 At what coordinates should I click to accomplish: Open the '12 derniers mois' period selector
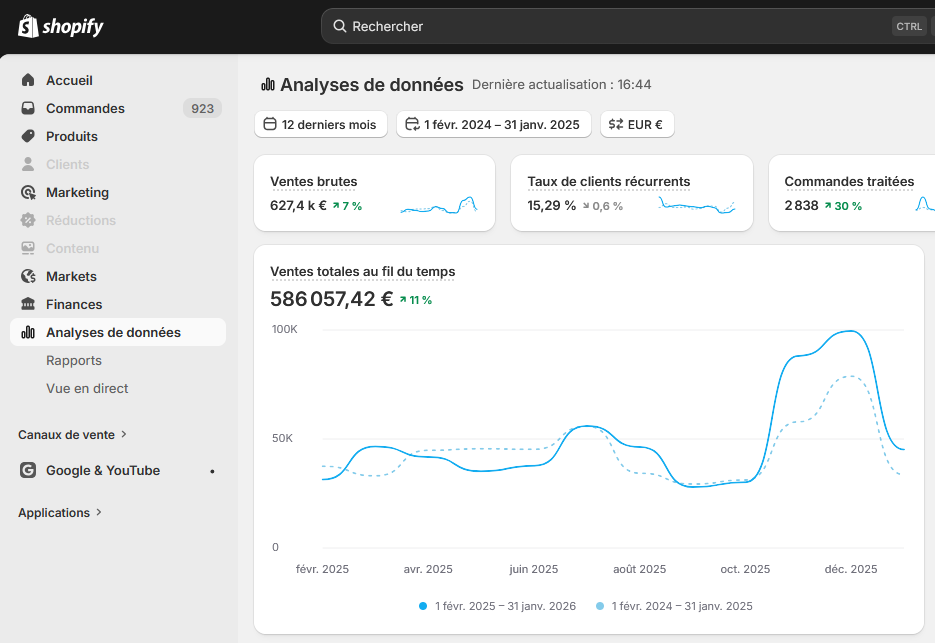pyautogui.click(x=321, y=124)
